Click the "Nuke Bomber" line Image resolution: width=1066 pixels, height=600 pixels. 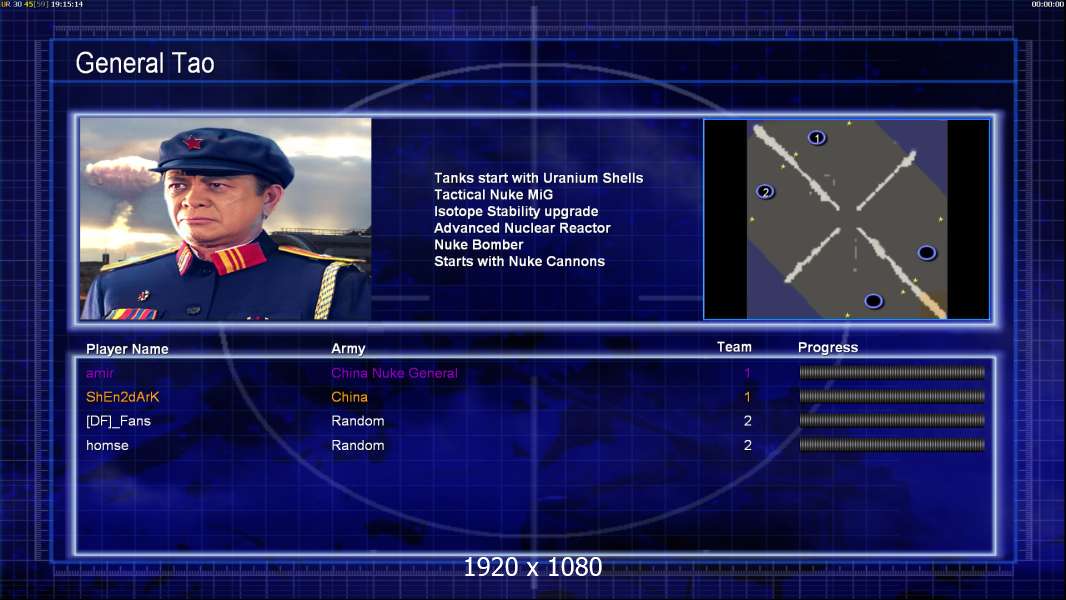coord(479,245)
